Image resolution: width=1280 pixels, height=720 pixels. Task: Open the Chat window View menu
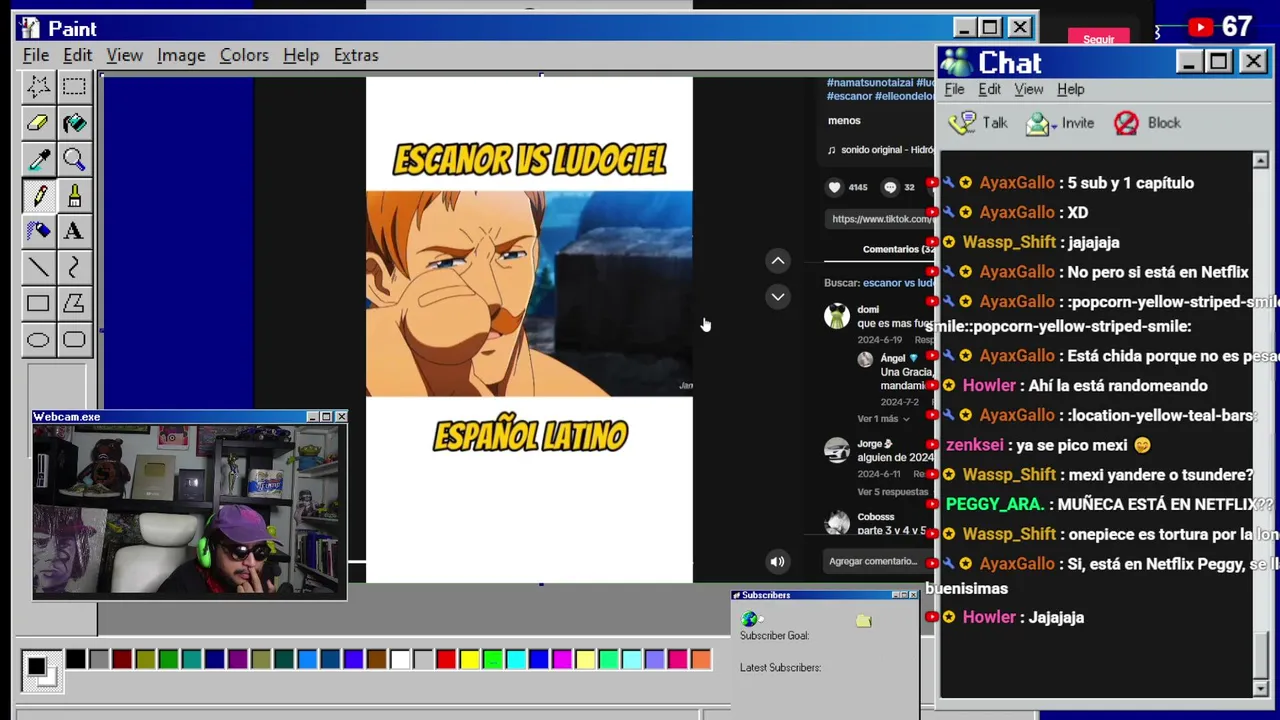[1029, 89]
